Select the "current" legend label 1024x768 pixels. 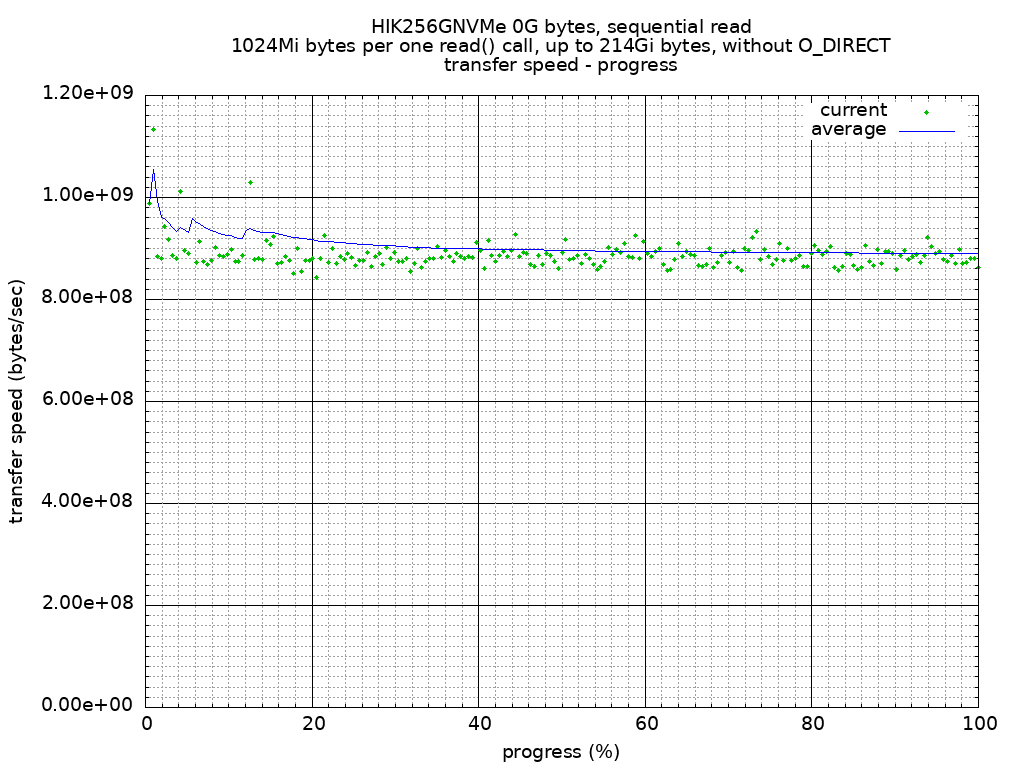coord(853,110)
